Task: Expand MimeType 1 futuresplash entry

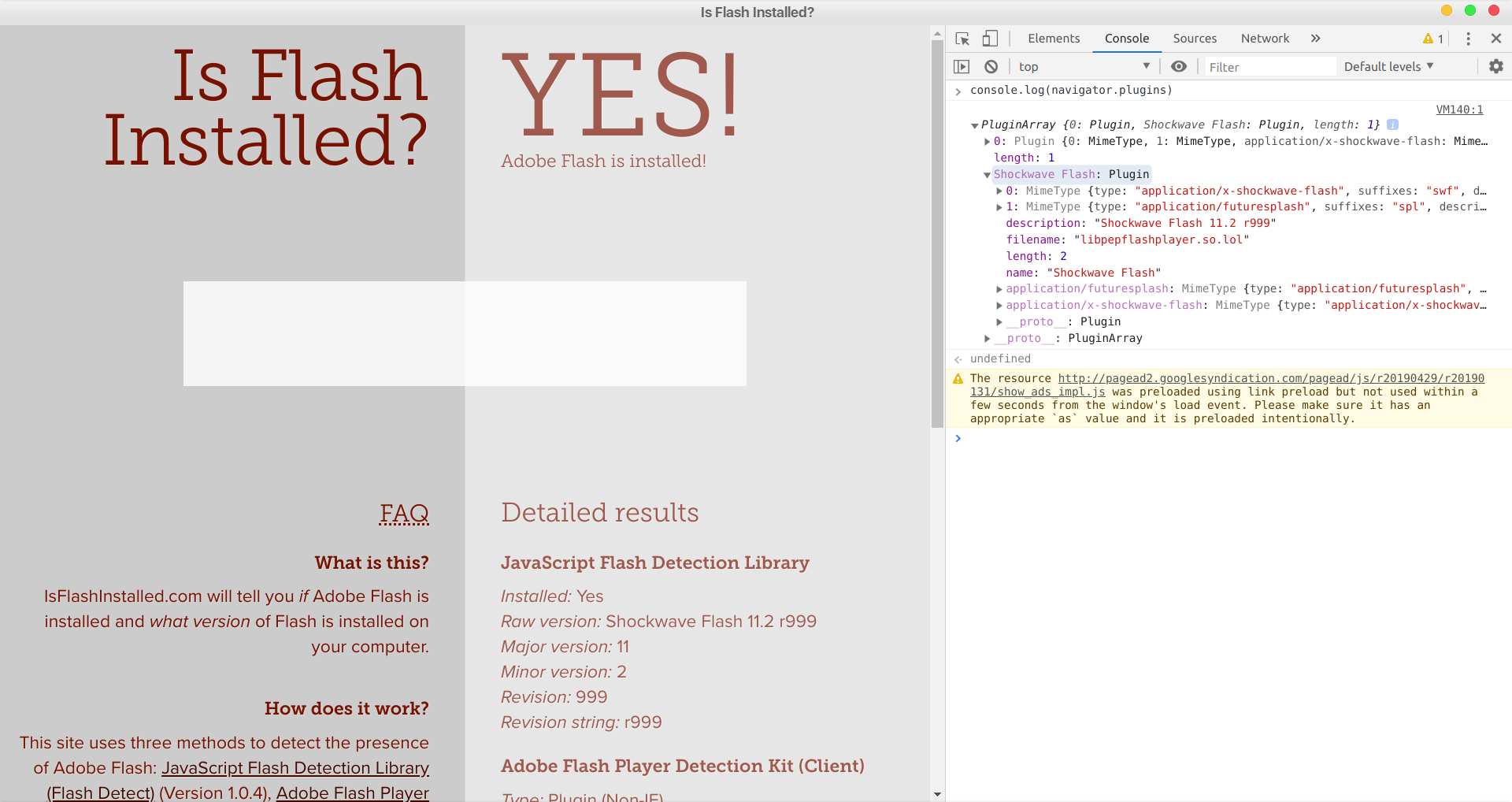Action: (x=999, y=207)
